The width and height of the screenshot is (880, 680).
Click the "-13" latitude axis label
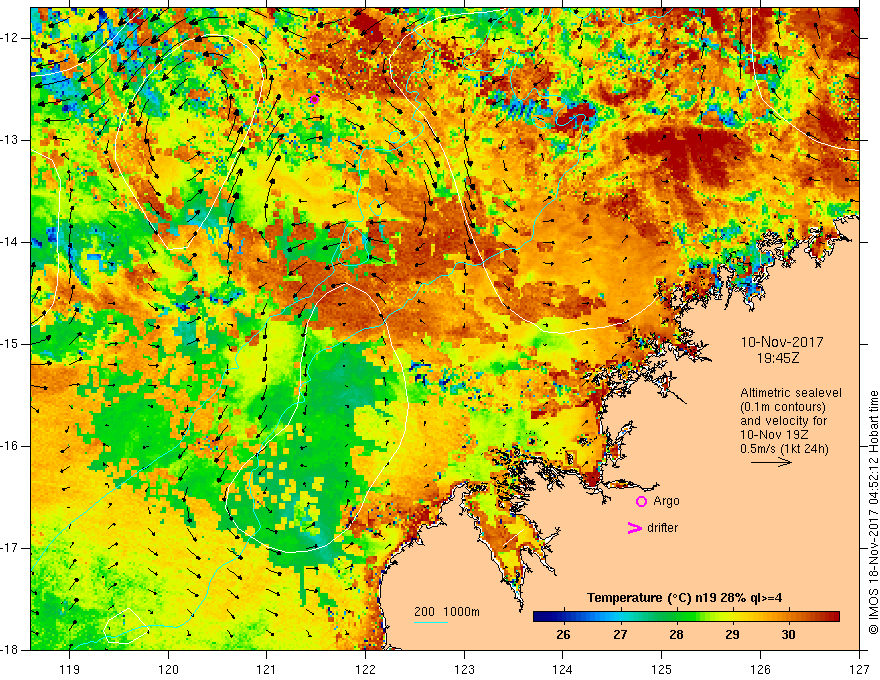pos(10,140)
